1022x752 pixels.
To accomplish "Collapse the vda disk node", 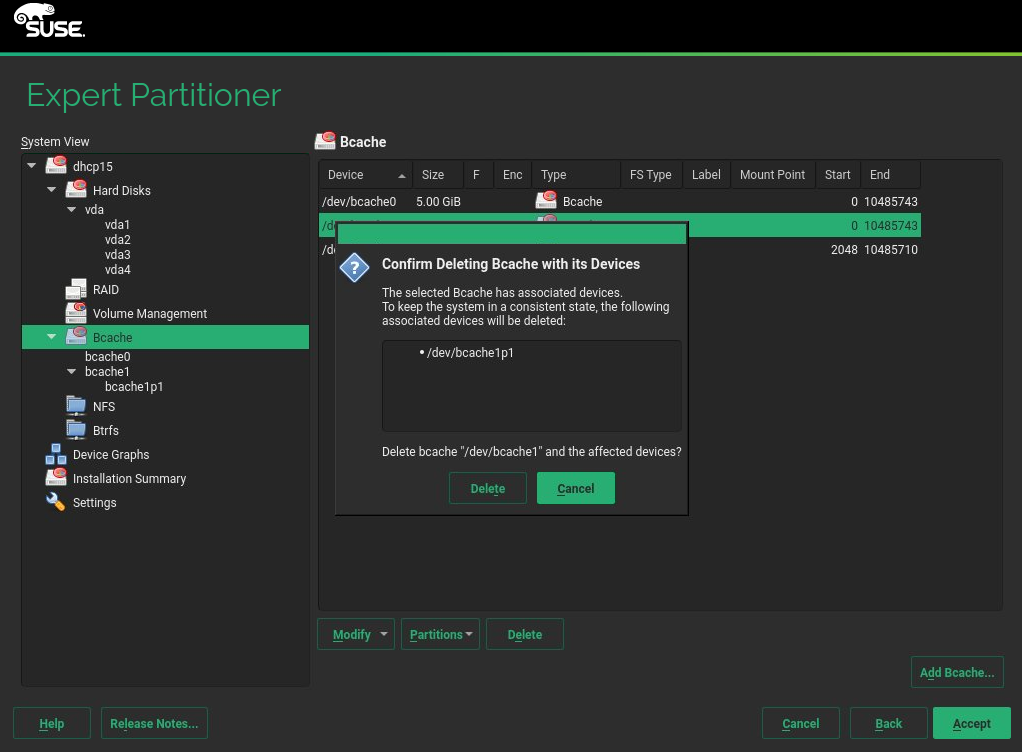I will point(72,210).
